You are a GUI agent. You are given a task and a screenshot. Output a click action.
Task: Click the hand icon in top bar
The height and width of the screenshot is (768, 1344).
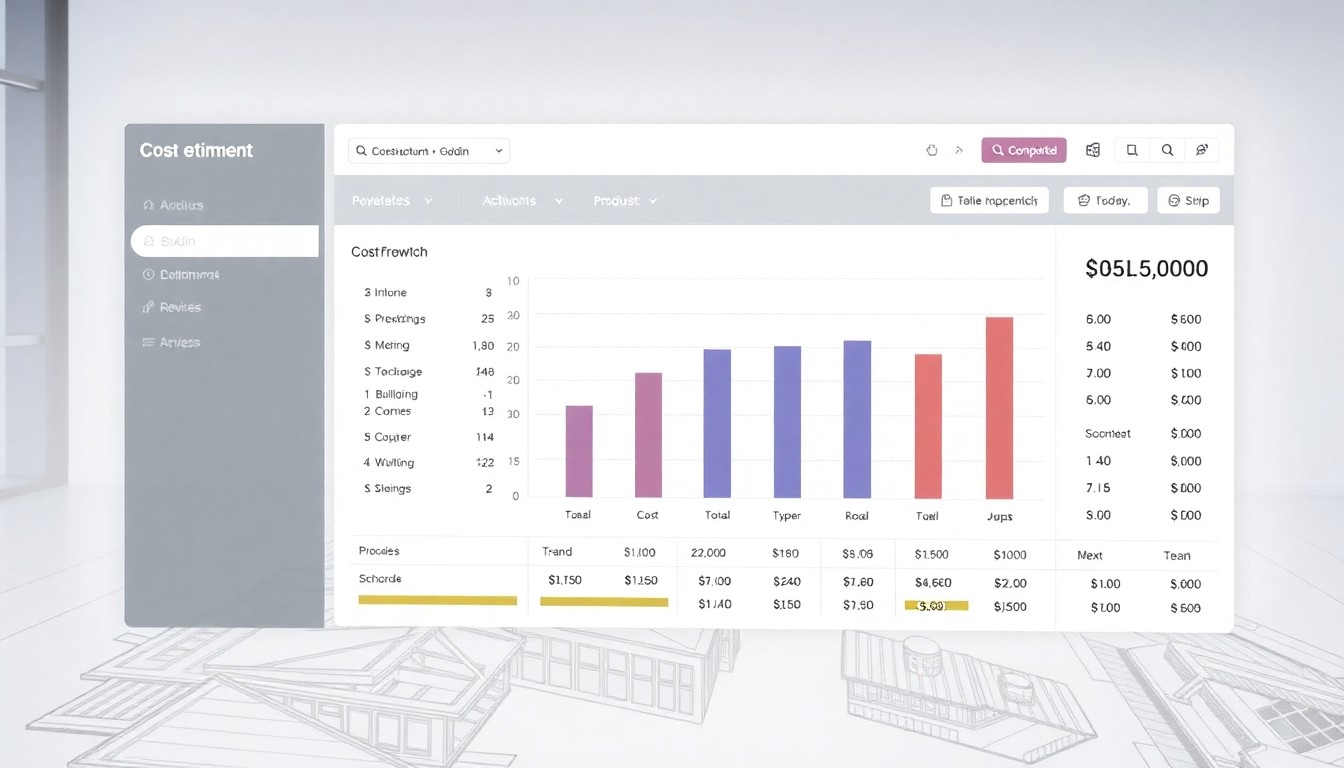[x=932, y=150]
